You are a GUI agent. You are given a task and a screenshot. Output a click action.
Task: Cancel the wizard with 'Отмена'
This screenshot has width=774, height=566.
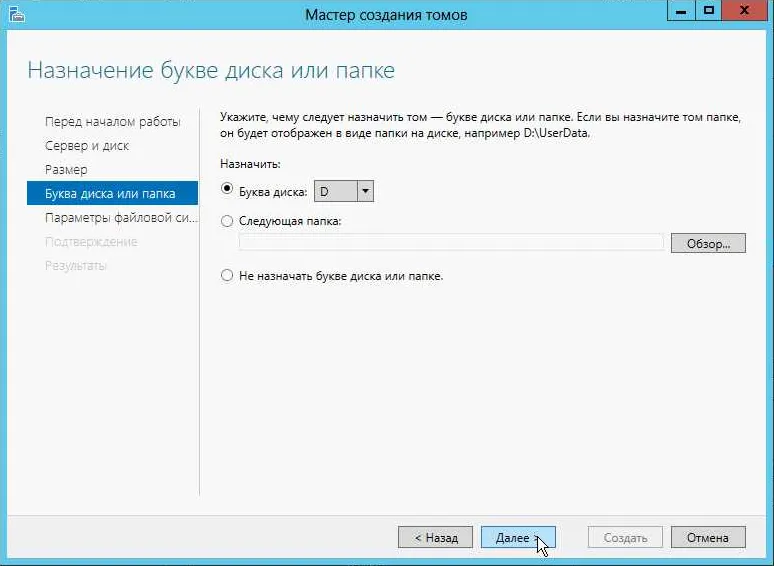coord(708,537)
